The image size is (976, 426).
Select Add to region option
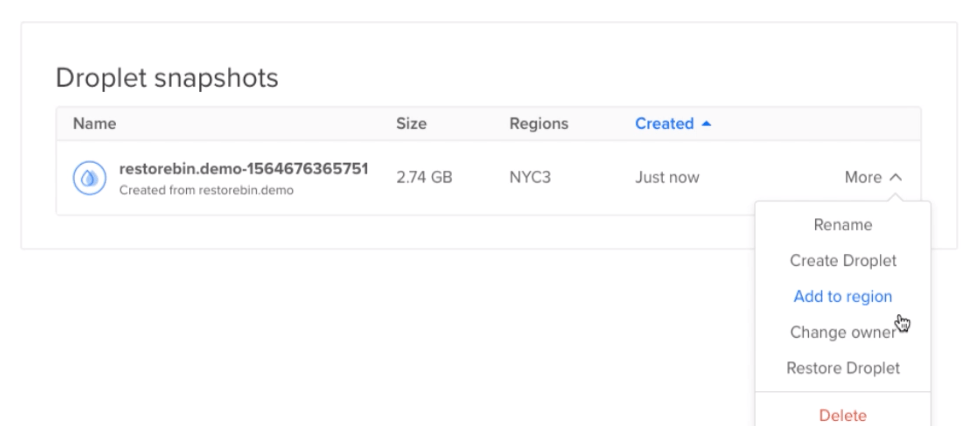click(843, 296)
